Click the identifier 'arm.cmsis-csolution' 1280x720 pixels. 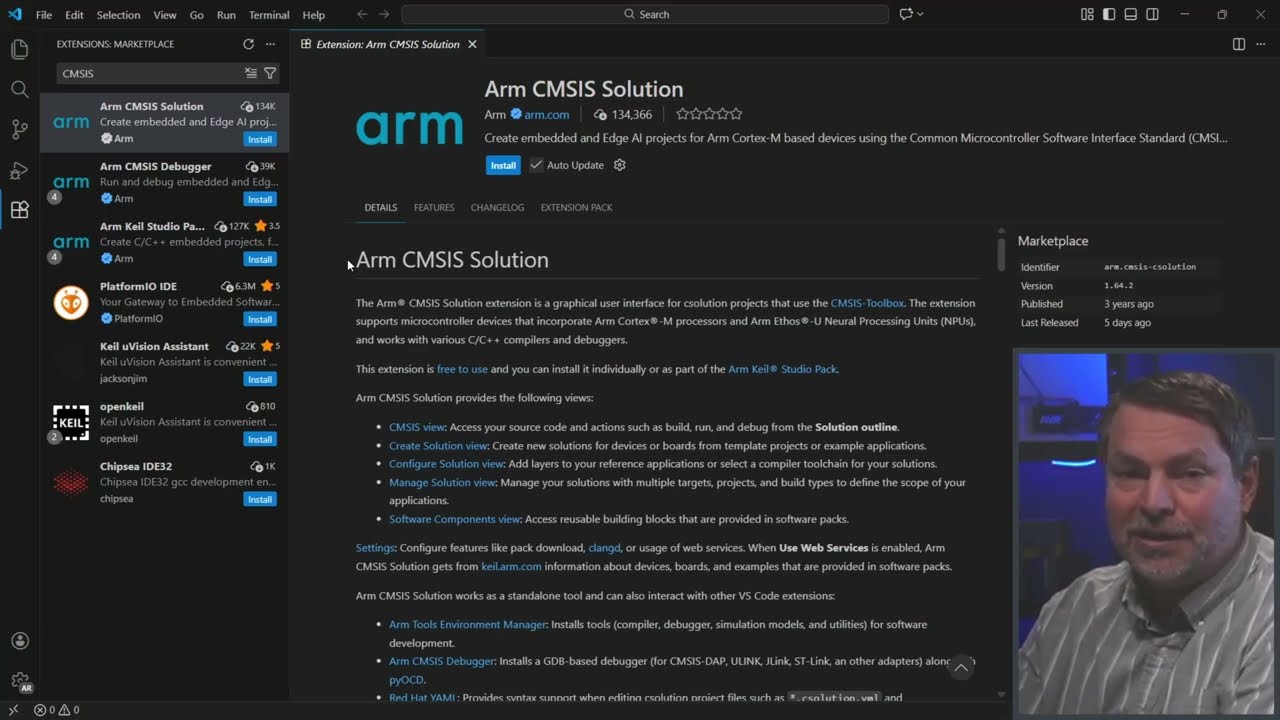point(1150,267)
